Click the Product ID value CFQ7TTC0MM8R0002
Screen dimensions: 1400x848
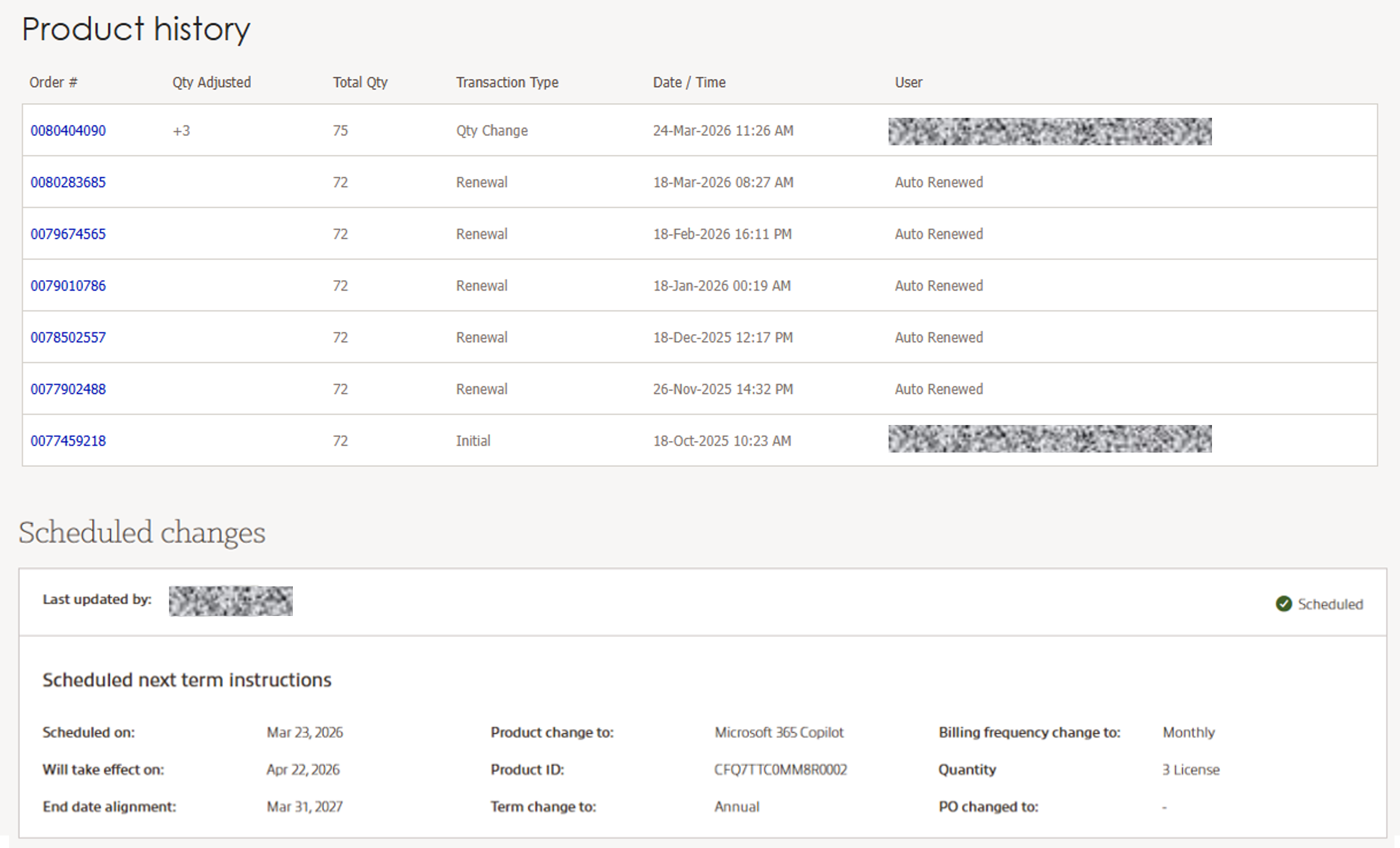click(780, 770)
